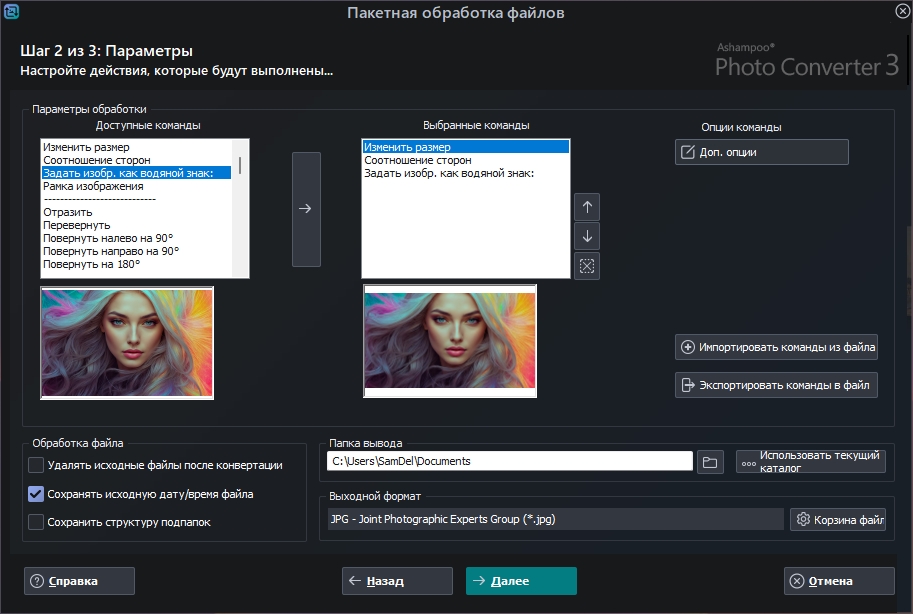Select Соотношение сторон in selected commands
Viewport: 913px width, 614px height.
pyautogui.click(x=417, y=160)
